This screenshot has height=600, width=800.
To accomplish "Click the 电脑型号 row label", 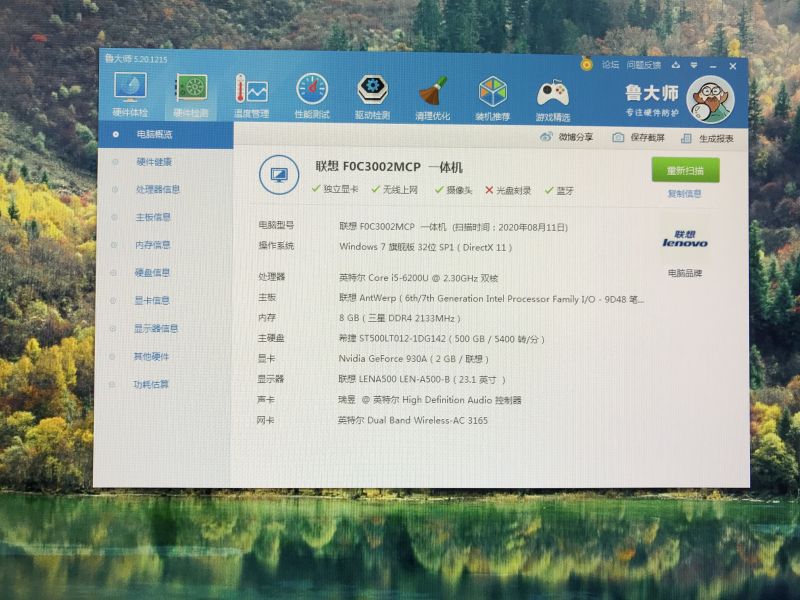I will [x=276, y=225].
